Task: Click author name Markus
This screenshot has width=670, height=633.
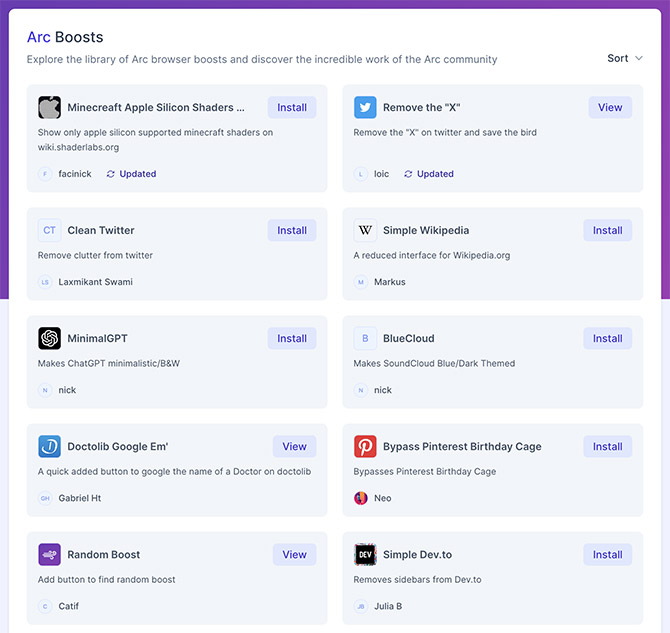Action: pyautogui.click(x=390, y=282)
